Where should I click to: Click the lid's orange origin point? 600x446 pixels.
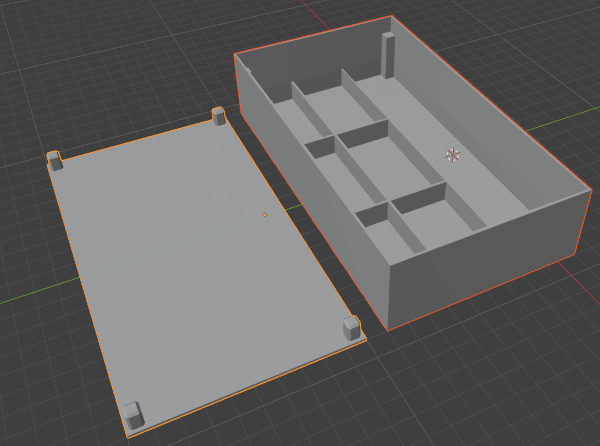click(x=265, y=215)
